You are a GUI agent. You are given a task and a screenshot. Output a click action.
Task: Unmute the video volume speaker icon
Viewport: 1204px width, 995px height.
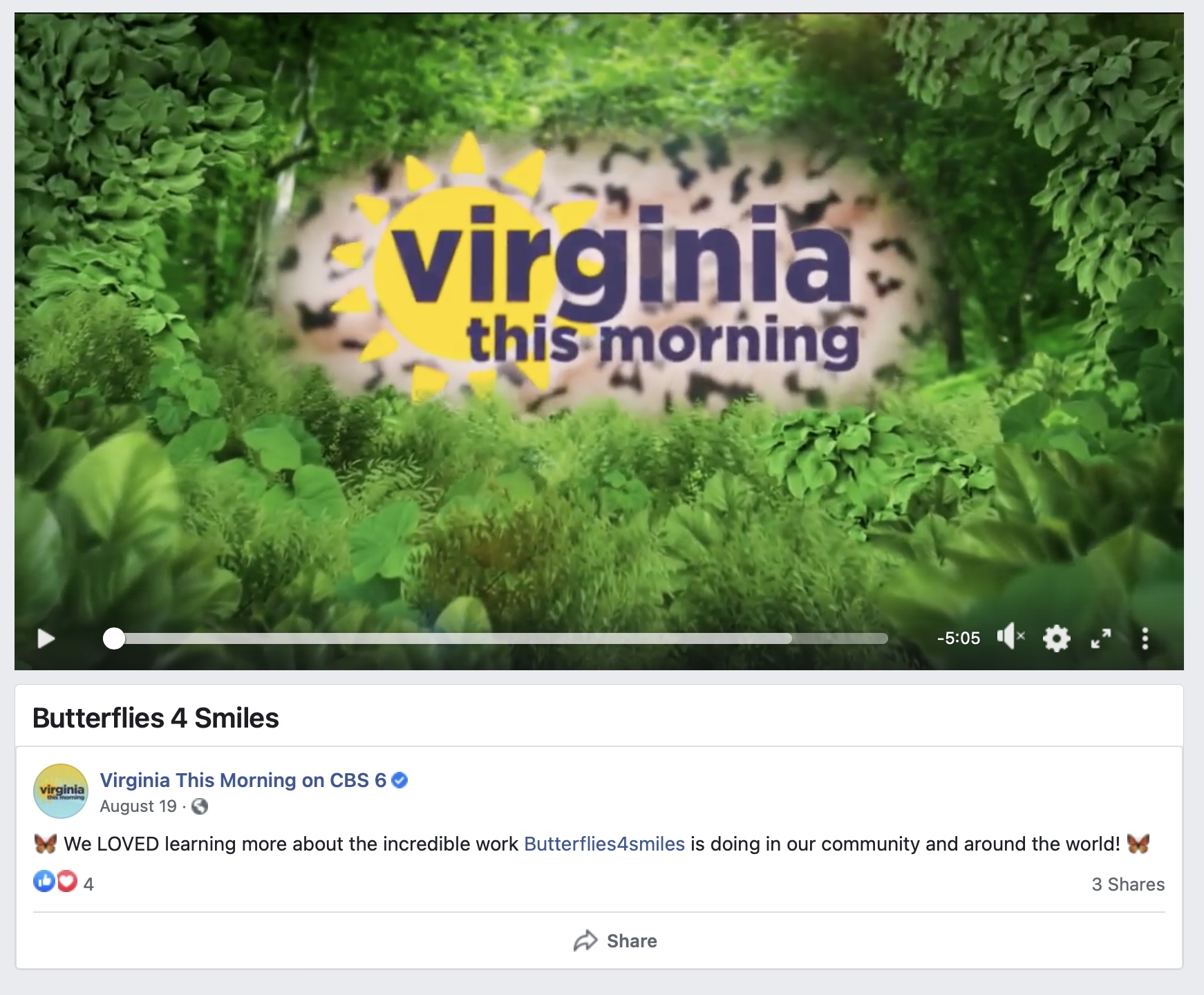[x=1010, y=636]
